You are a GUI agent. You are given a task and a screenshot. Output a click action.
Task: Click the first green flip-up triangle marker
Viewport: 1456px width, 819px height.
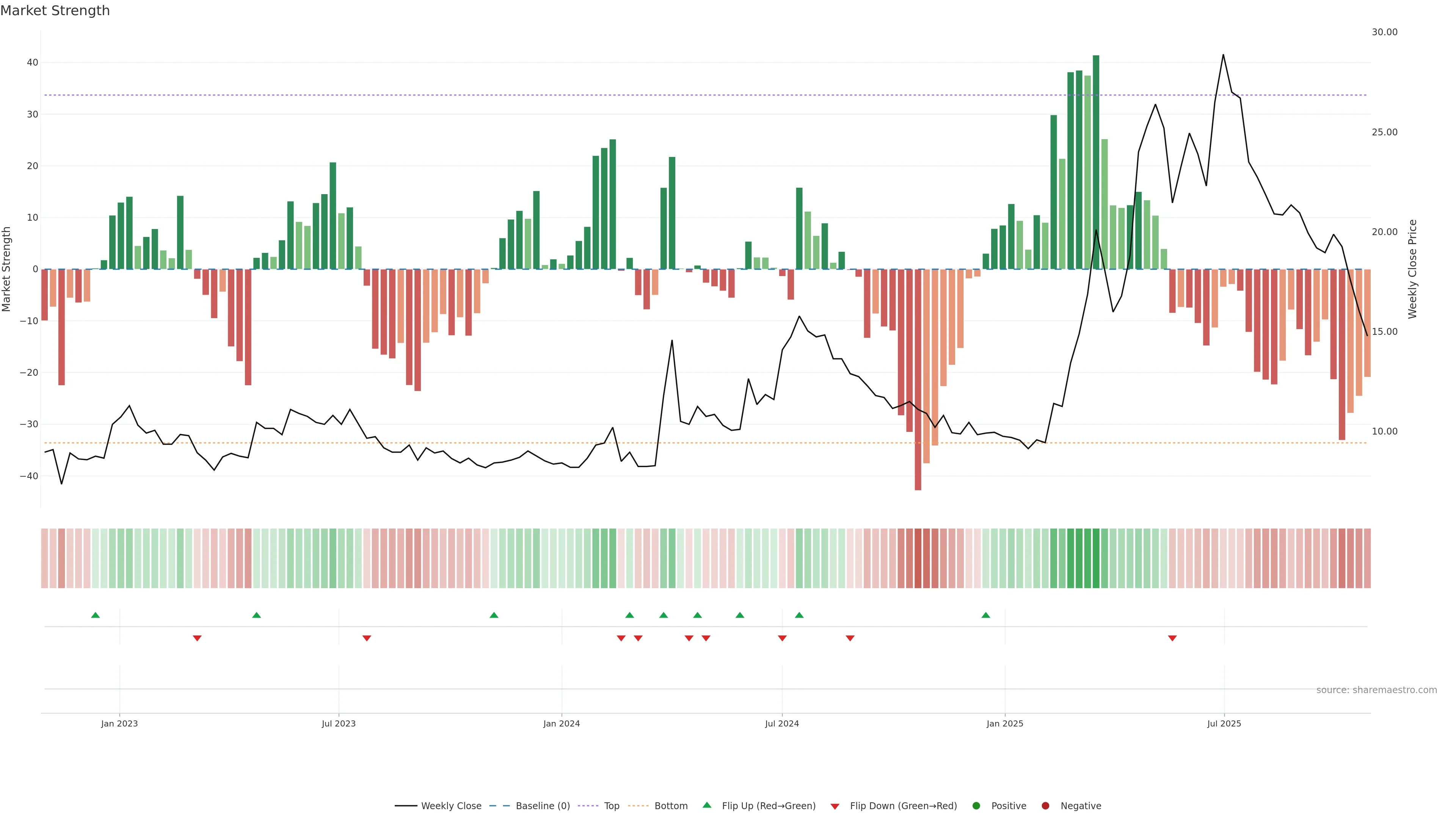click(96, 615)
